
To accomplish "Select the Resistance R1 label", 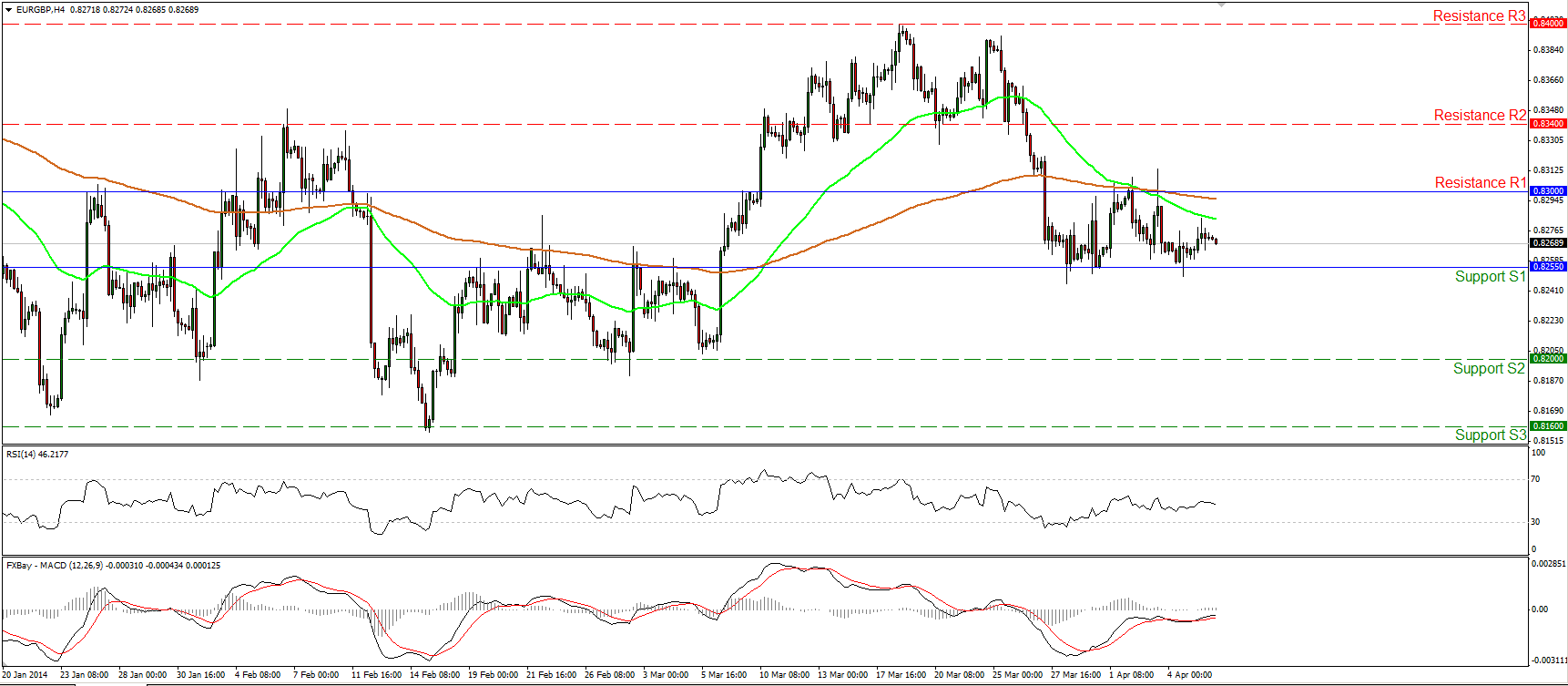I will coord(1481,183).
